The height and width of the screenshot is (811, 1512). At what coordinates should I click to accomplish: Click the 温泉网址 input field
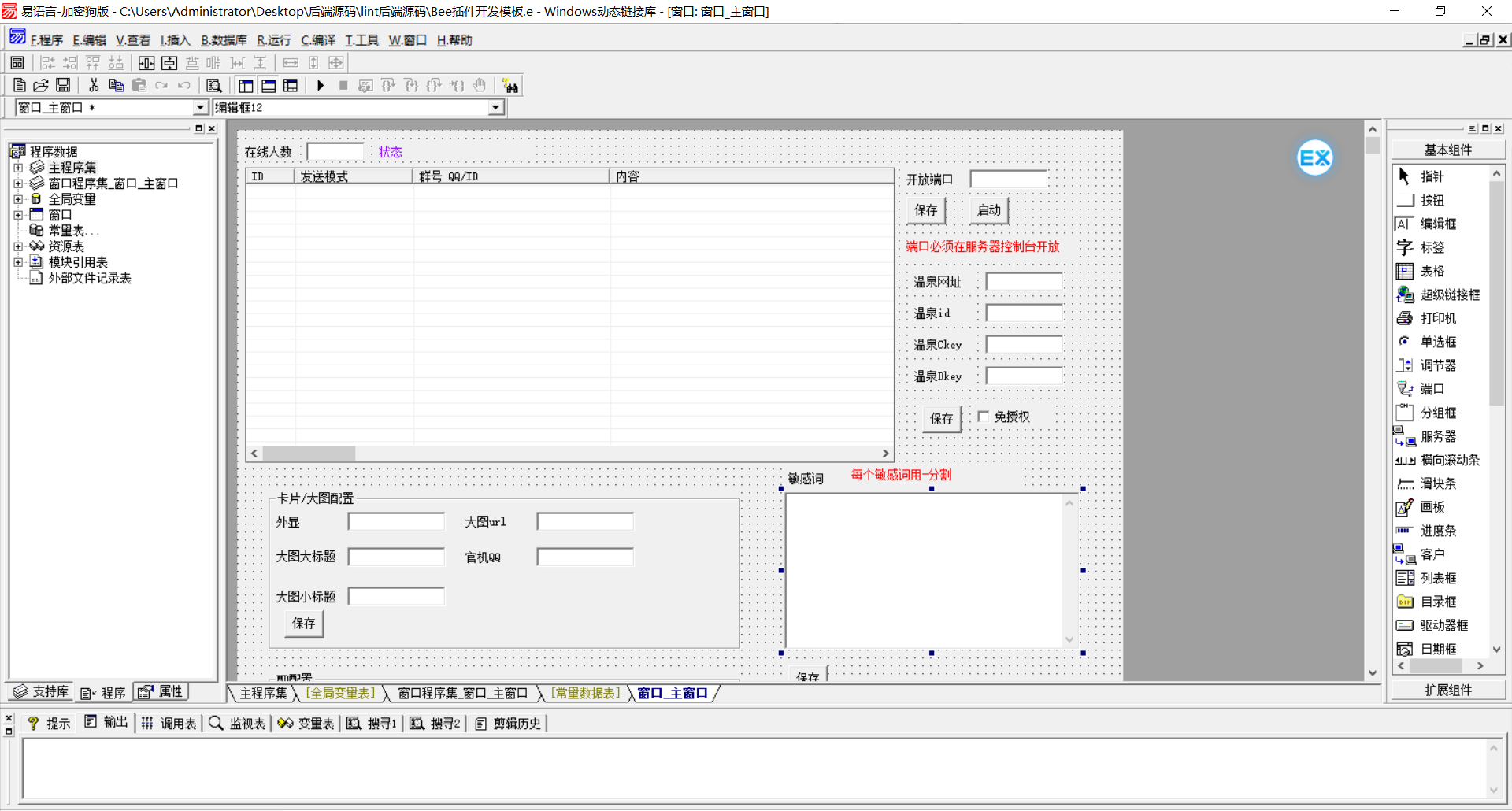point(1024,282)
